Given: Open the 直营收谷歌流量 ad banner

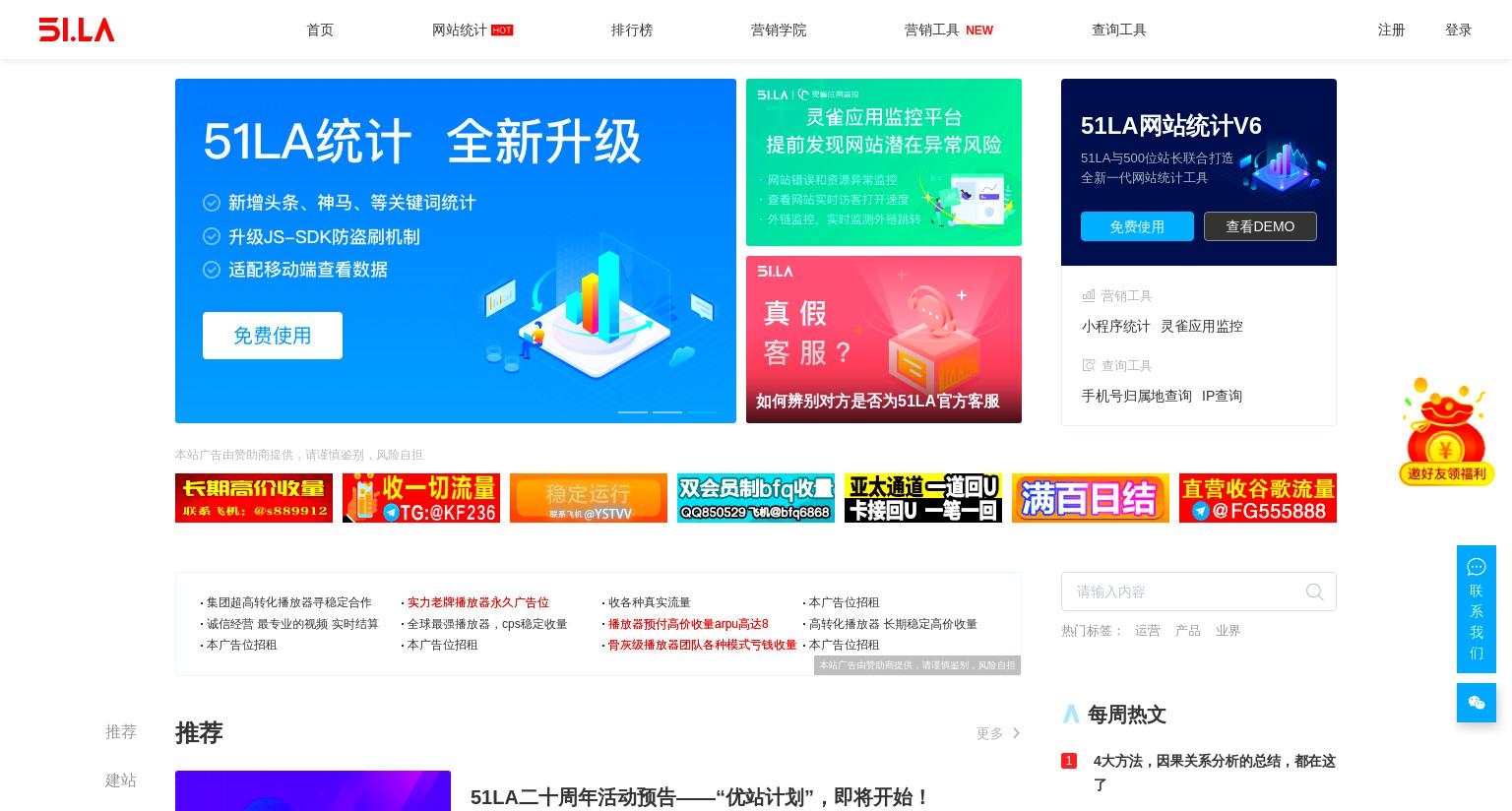Looking at the screenshot, I should tap(1258, 498).
